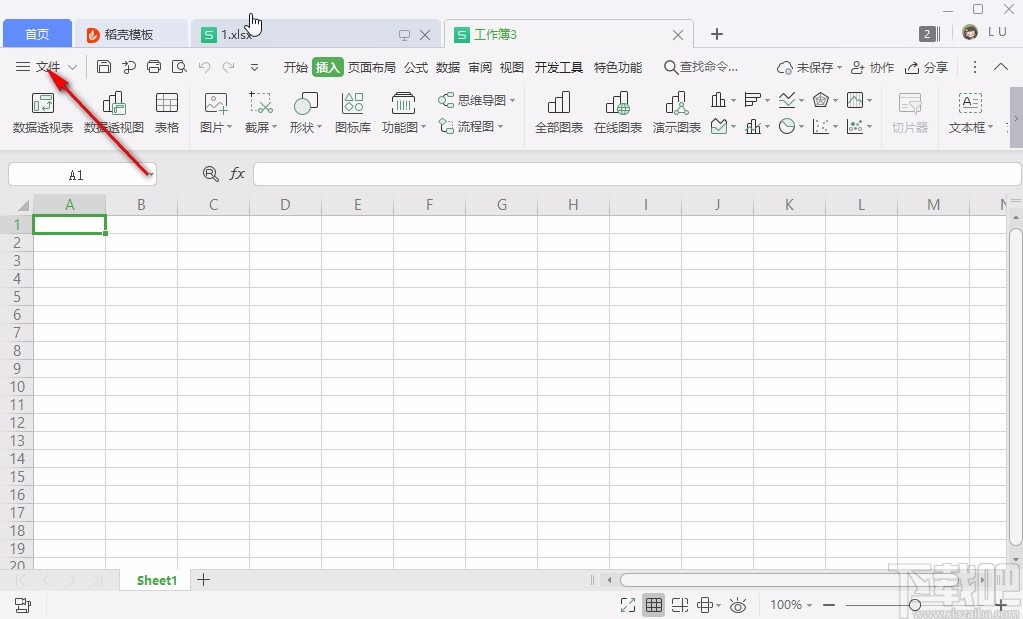Click the Insert Function fx icon
Screen dimensions: 1023x619
tap(237, 173)
